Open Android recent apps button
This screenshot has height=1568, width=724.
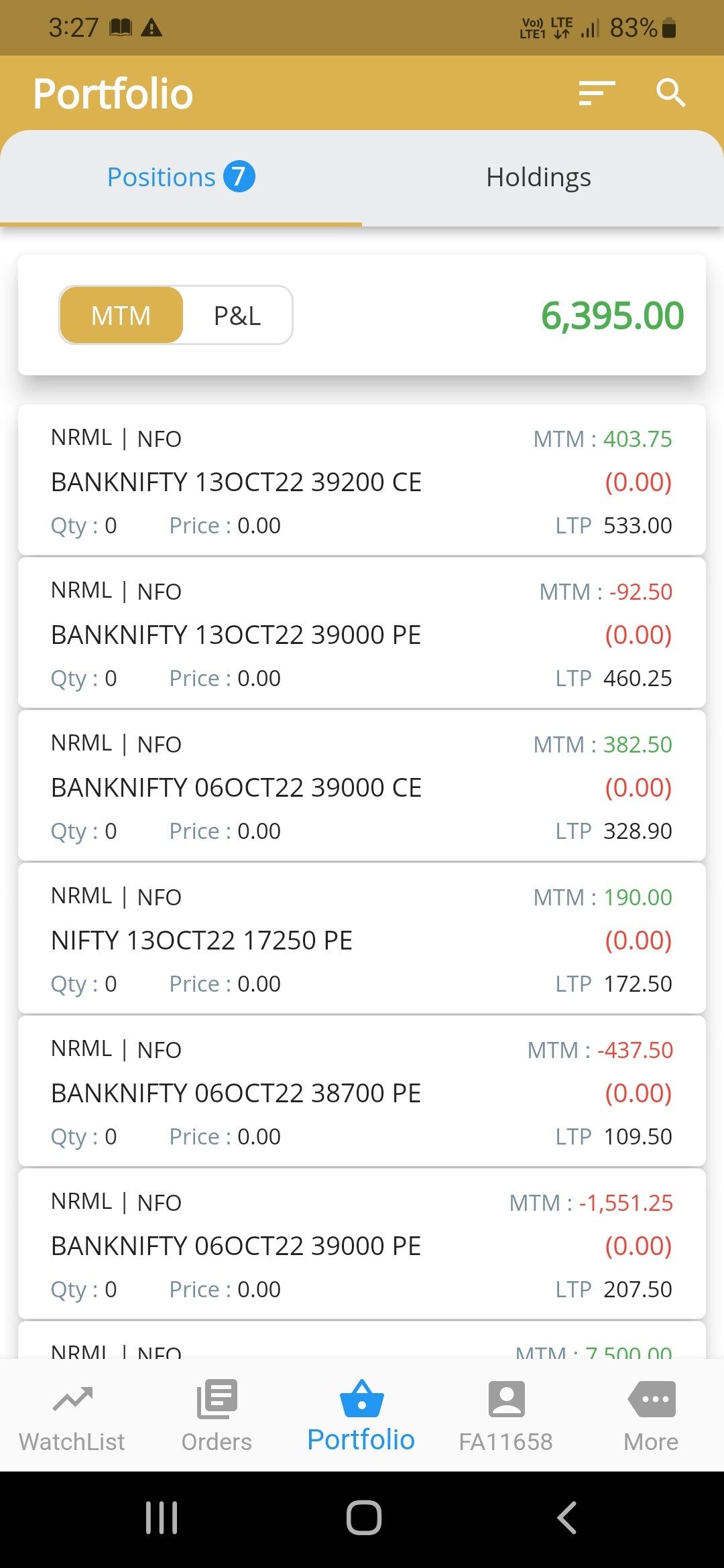[162, 1518]
